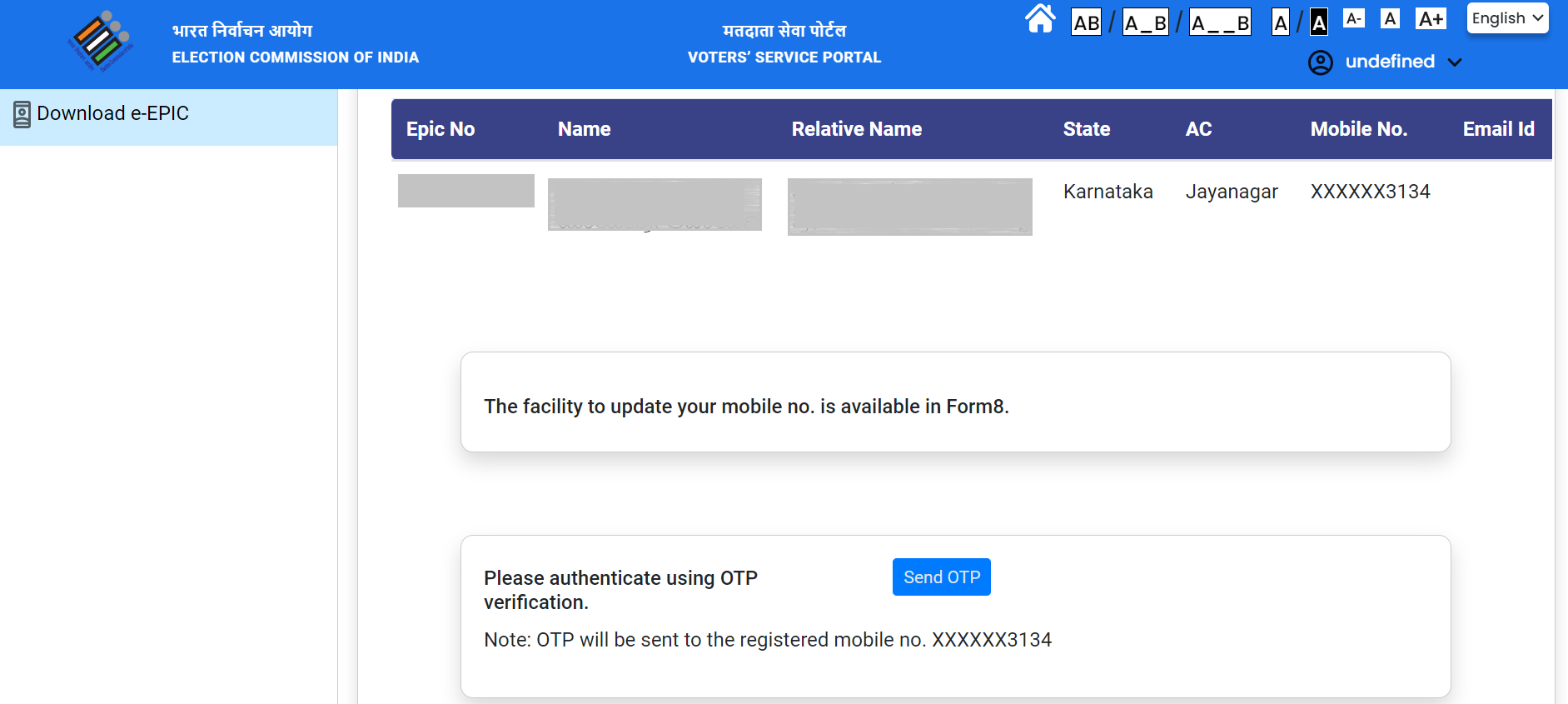Click the chevron beside the username
The width and height of the screenshot is (1568, 704).
click(x=1455, y=62)
